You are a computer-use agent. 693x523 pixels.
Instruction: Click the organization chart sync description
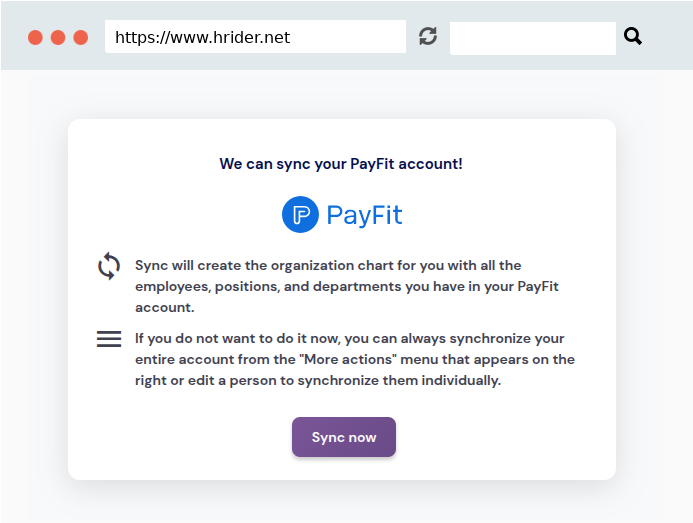pyautogui.click(x=347, y=286)
